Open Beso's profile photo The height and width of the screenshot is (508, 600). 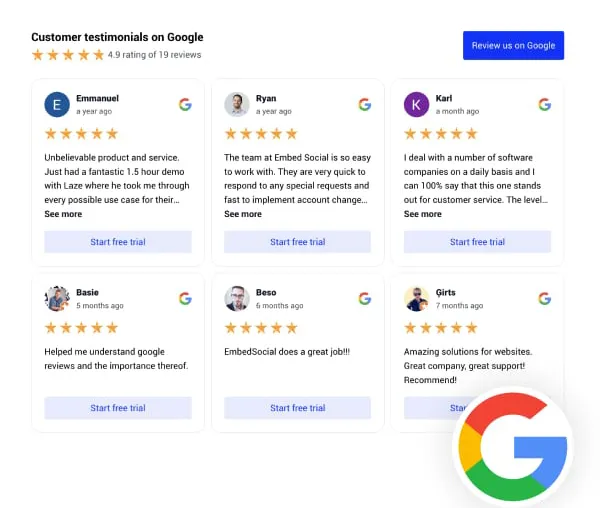point(237,298)
